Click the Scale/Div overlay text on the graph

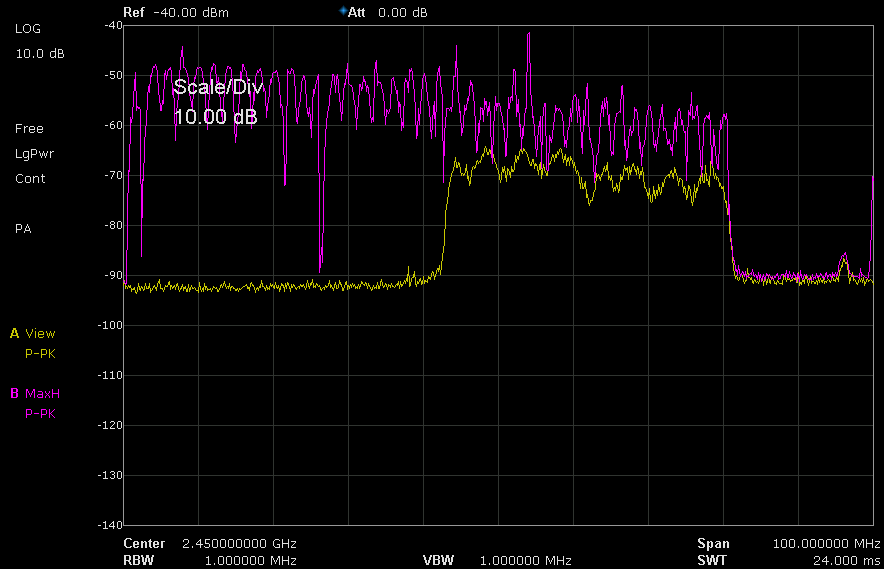point(218,87)
